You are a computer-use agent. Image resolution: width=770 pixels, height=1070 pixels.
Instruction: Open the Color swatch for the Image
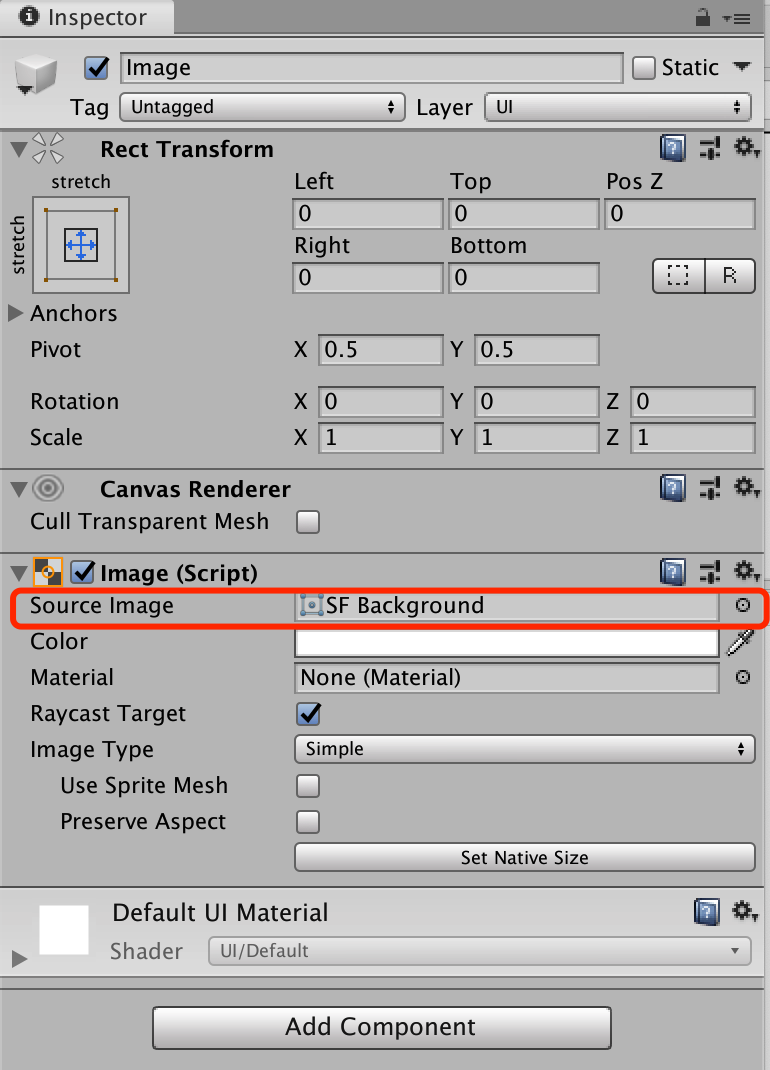[505, 641]
